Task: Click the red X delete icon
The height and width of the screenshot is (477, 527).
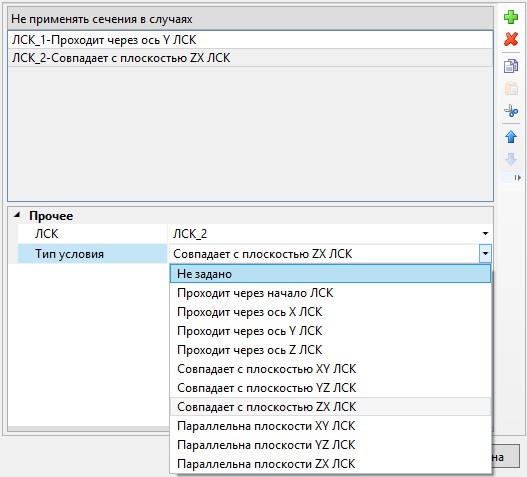Action: pyautogui.click(x=511, y=39)
